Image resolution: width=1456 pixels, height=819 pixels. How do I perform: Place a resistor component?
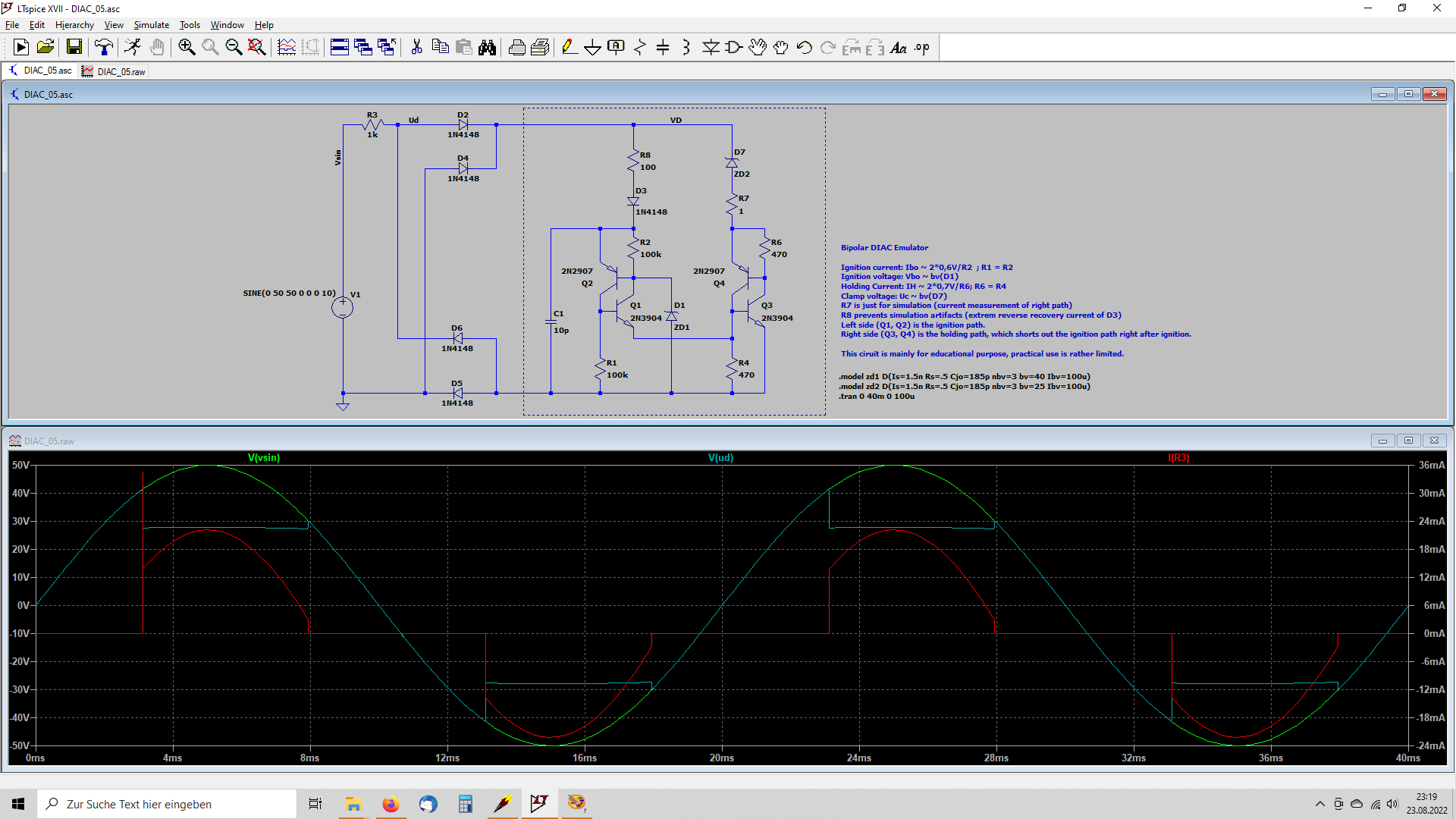coord(640,47)
